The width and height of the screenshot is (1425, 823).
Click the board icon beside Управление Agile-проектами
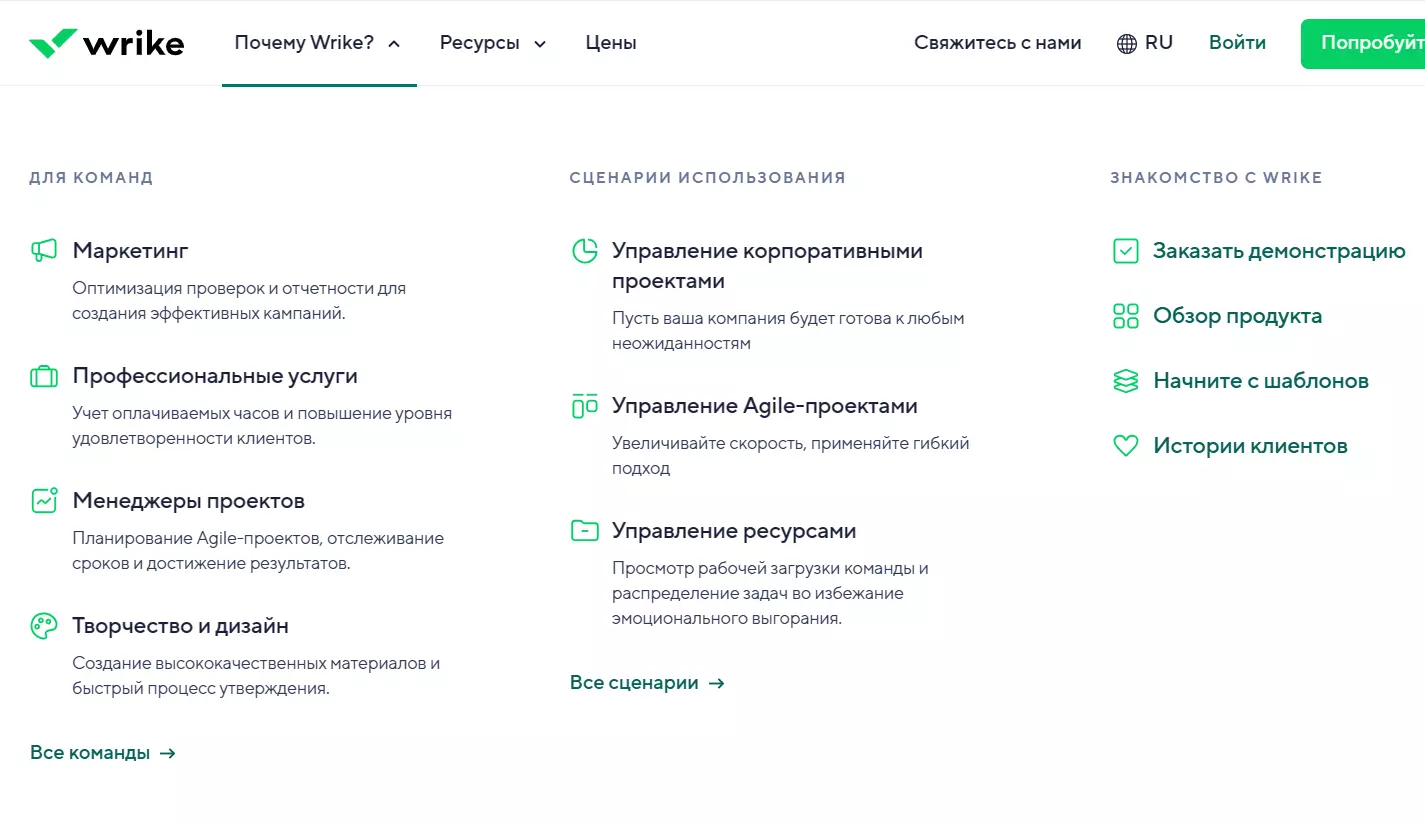(x=584, y=406)
